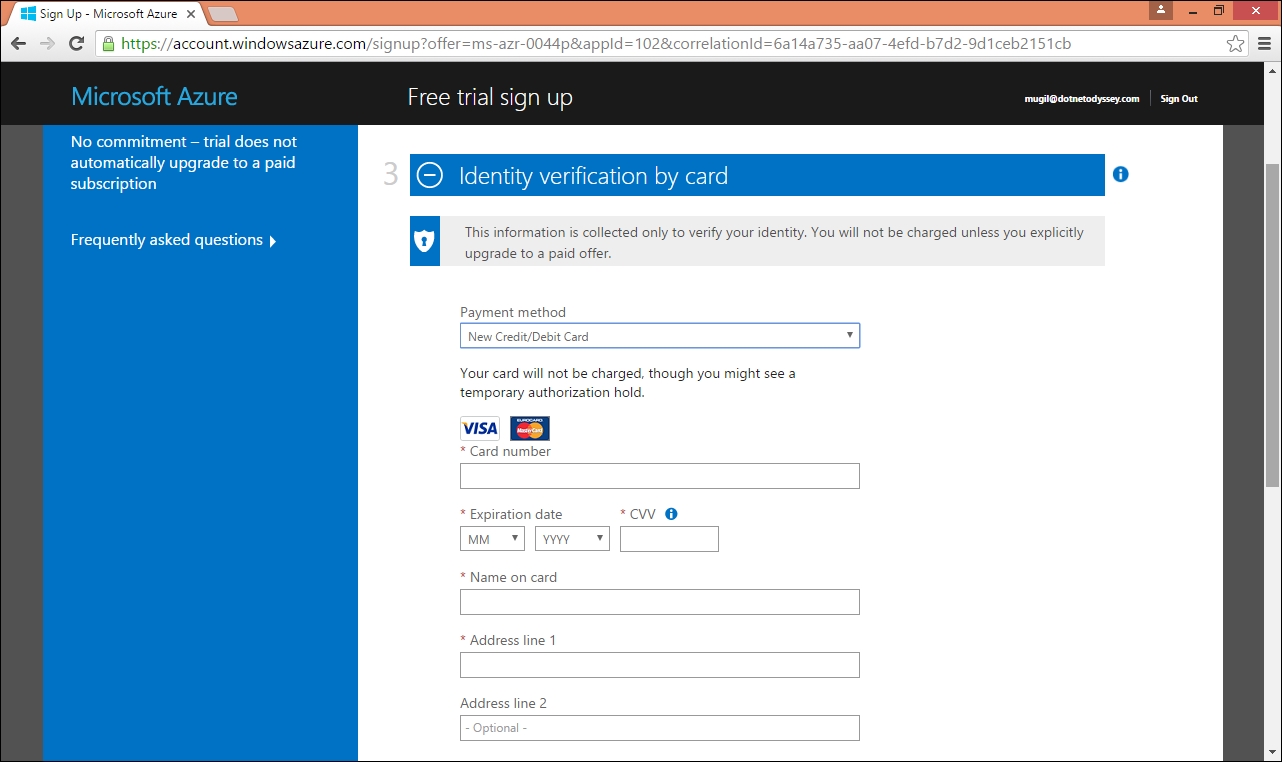This screenshot has width=1282, height=762.
Task: Click the 'Name on card' label
Action: click(x=513, y=577)
